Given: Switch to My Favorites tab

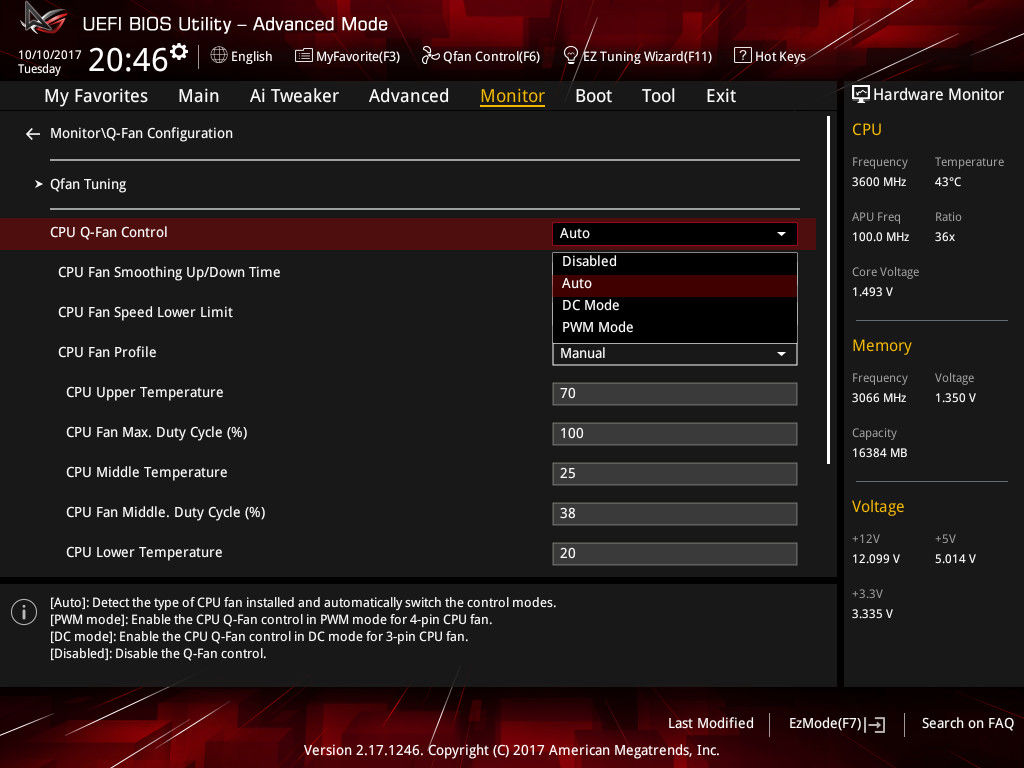Looking at the screenshot, I should pos(96,96).
